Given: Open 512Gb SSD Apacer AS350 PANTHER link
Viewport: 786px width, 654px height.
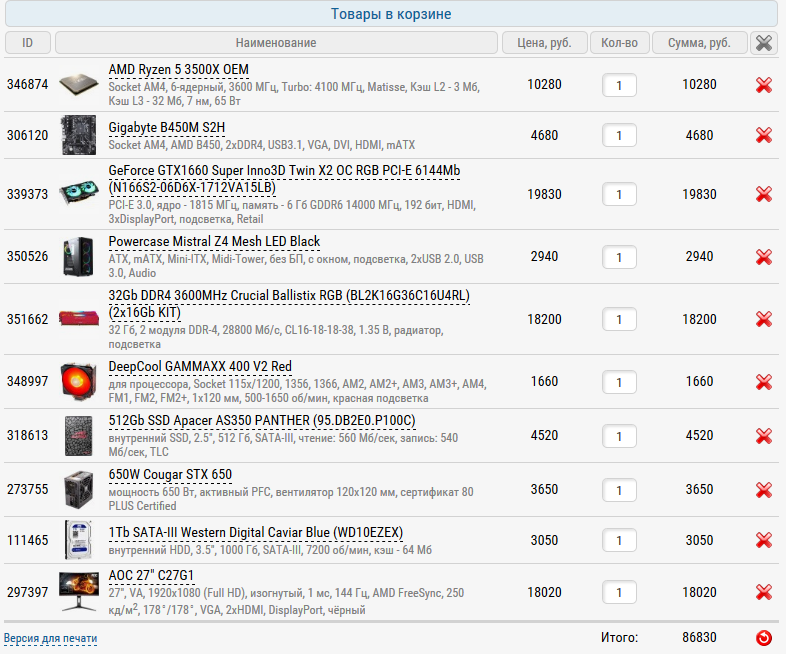Looking at the screenshot, I should [262, 420].
